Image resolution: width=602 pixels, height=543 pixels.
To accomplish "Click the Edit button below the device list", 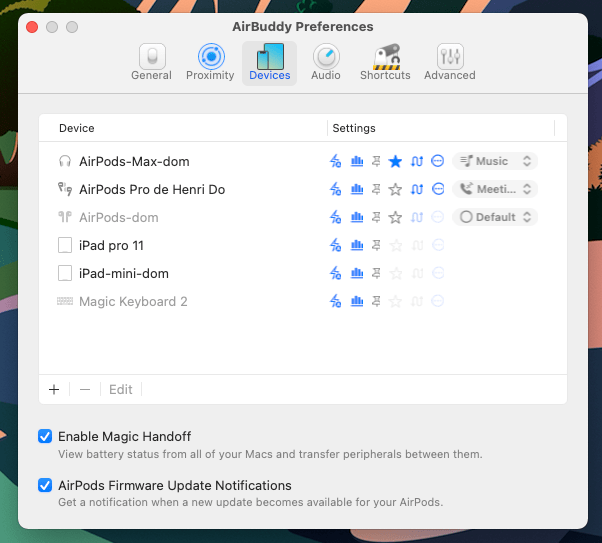I will coord(121,389).
